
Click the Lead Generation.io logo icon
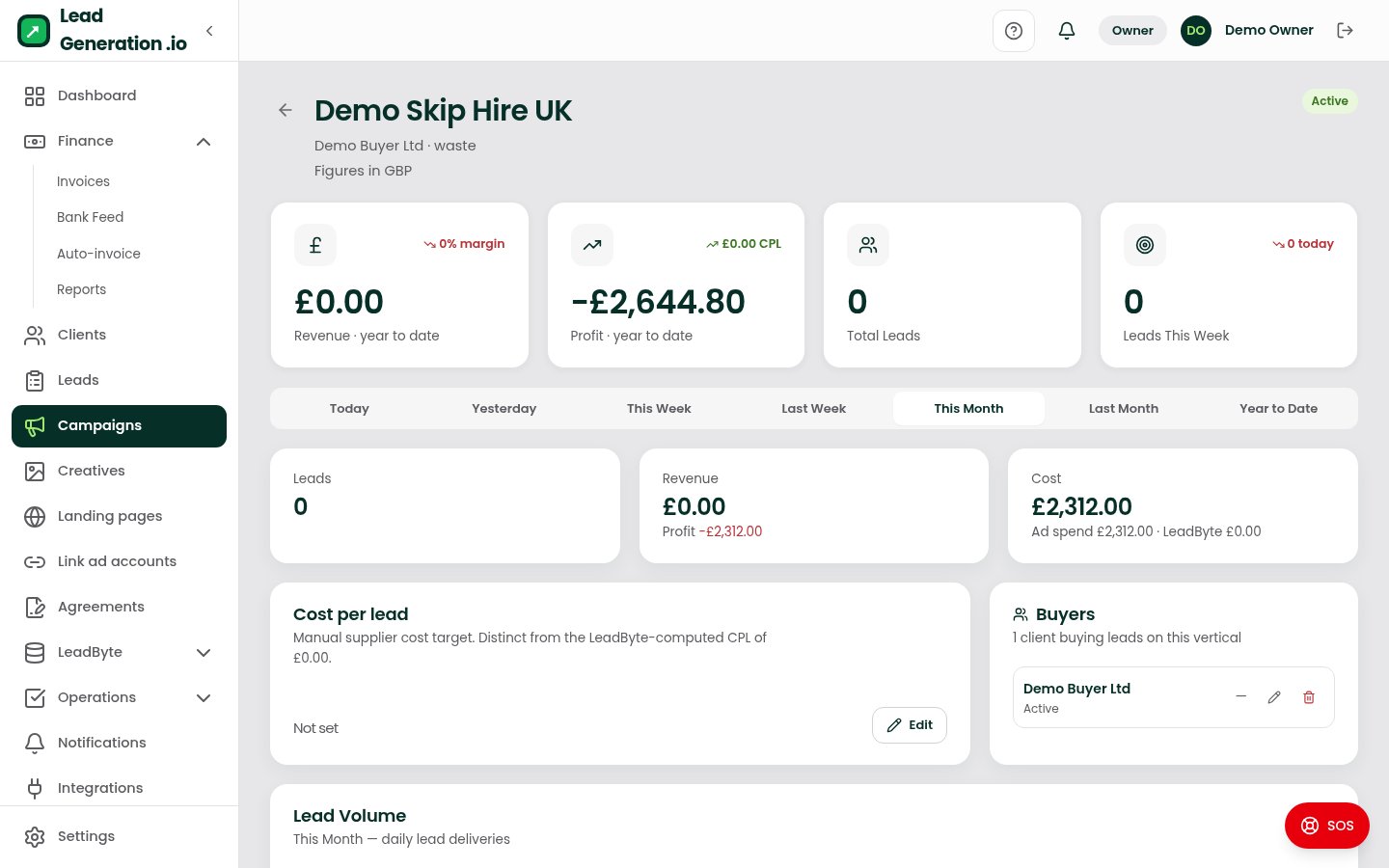pyautogui.click(x=34, y=31)
